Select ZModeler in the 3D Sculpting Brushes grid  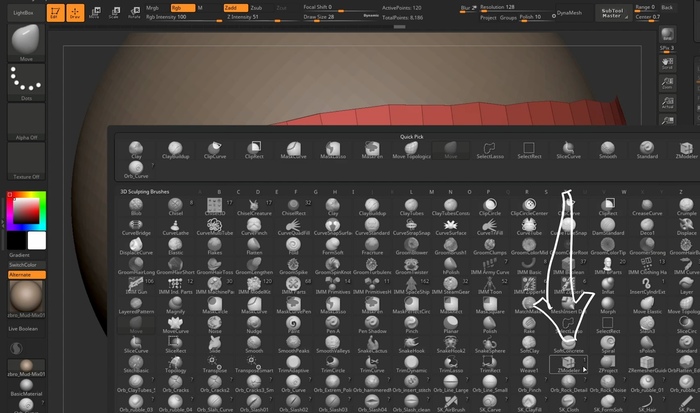click(x=568, y=364)
